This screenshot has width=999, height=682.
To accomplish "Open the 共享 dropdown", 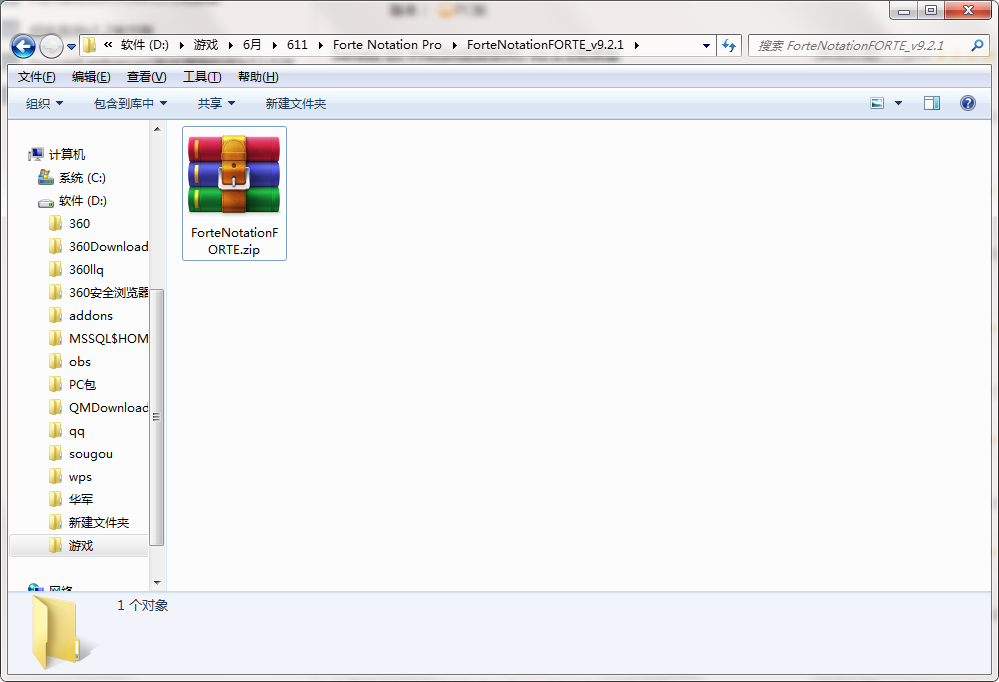I will (217, 103).
